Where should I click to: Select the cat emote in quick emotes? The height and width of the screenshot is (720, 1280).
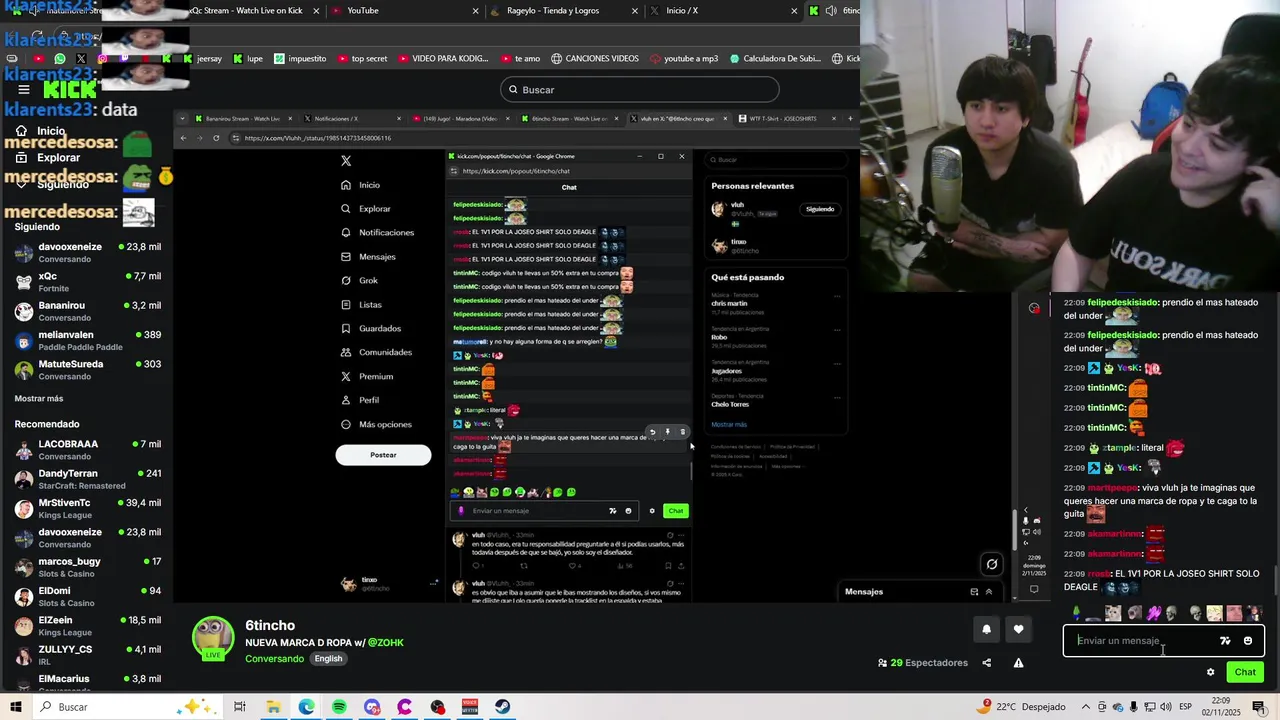(1113, 613)
